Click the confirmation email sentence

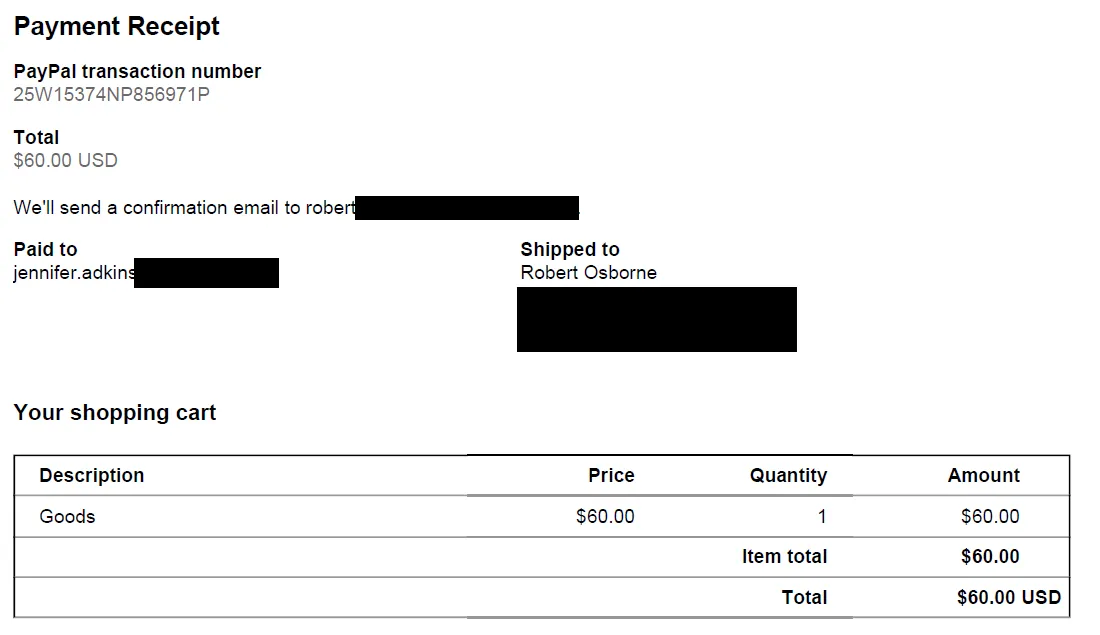click(296, 208)
